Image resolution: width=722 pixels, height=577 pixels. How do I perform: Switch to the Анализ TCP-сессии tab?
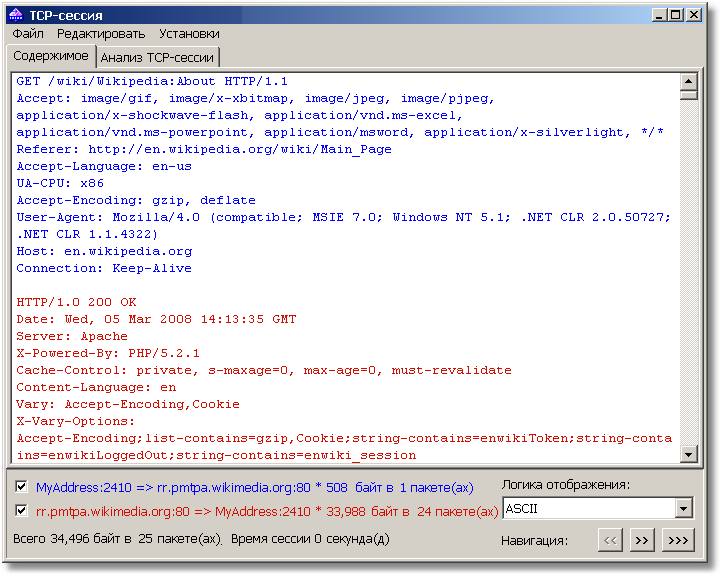tap(157, 58)
